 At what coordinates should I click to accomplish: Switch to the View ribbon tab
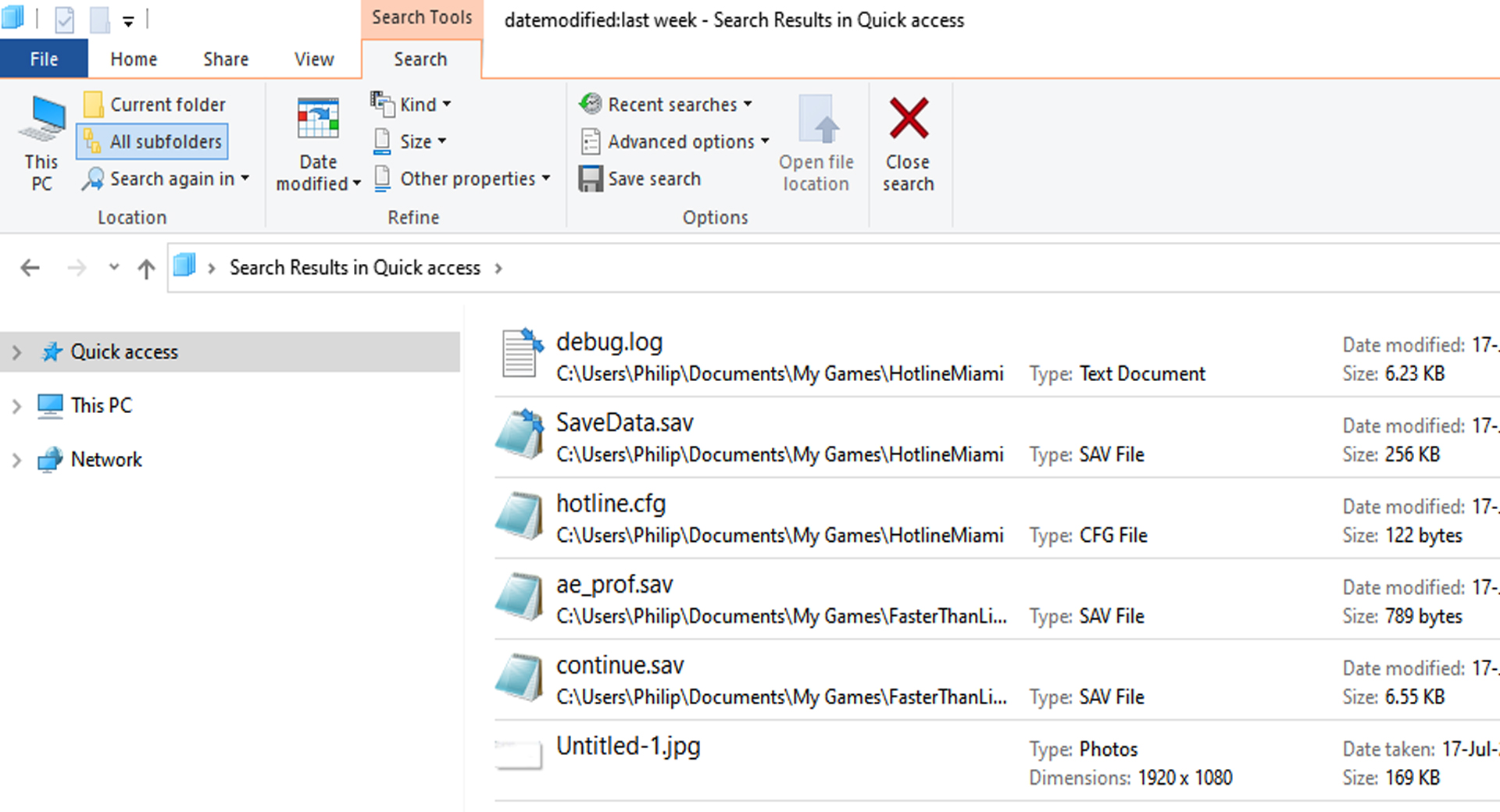coord(314,59)
